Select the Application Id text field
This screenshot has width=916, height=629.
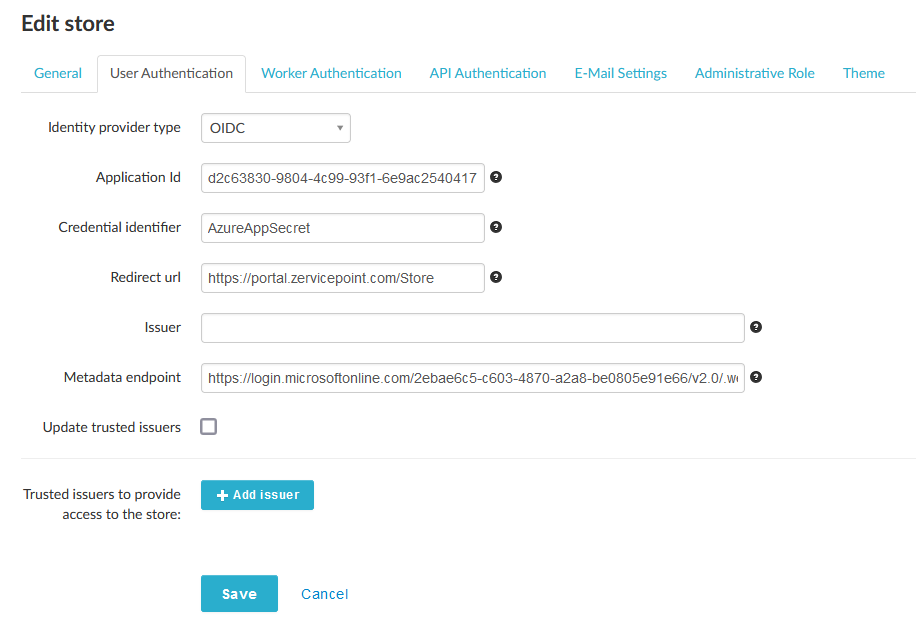(342, 177)
